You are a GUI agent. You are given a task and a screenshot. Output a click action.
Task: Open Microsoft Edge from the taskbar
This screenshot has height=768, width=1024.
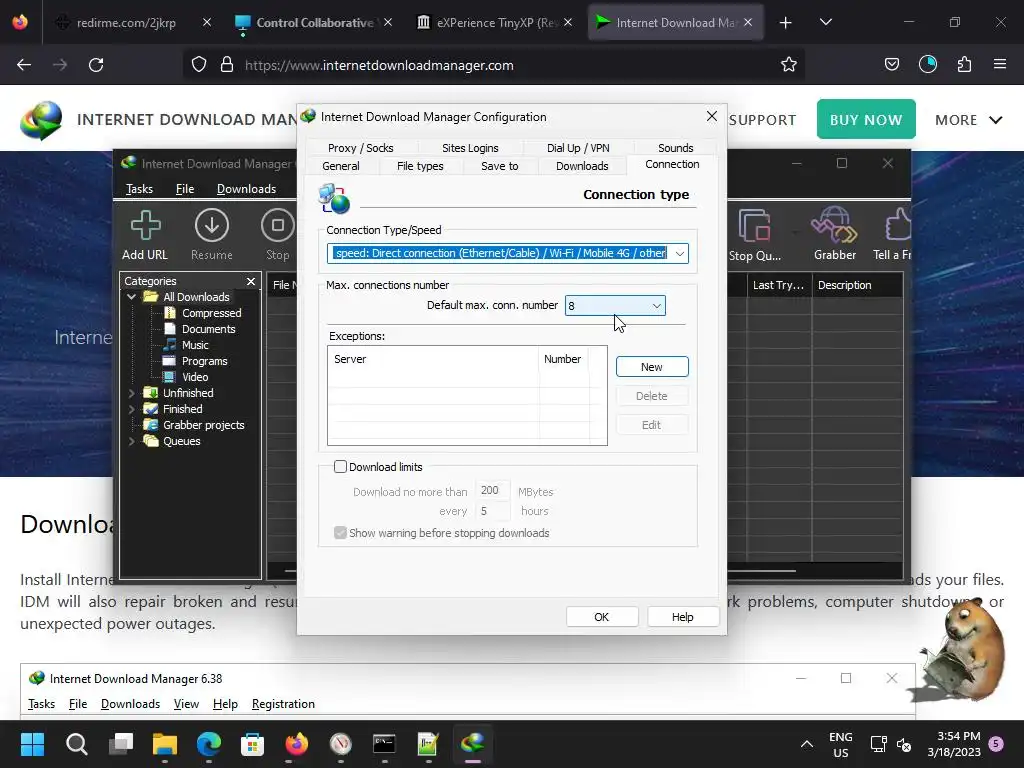click(209, 744)
